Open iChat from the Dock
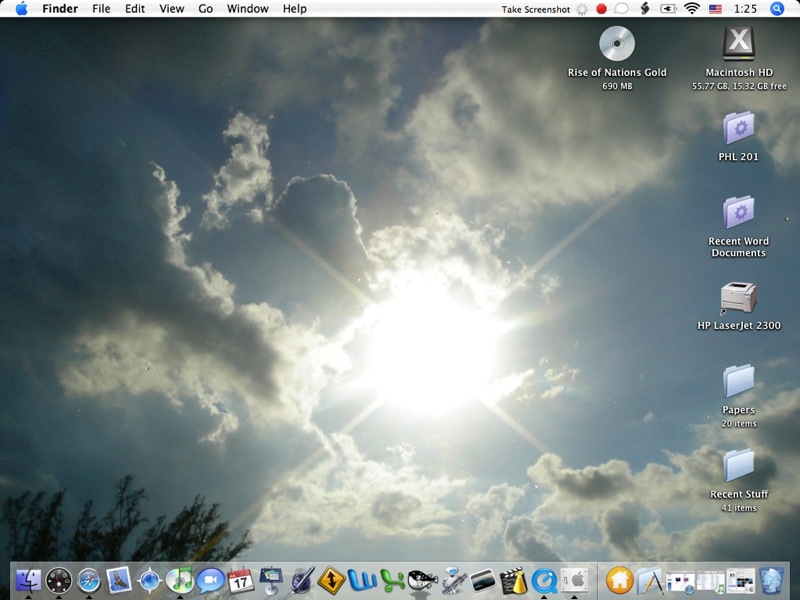The height and width of the screenshot is (600, 800). [210, 580]
